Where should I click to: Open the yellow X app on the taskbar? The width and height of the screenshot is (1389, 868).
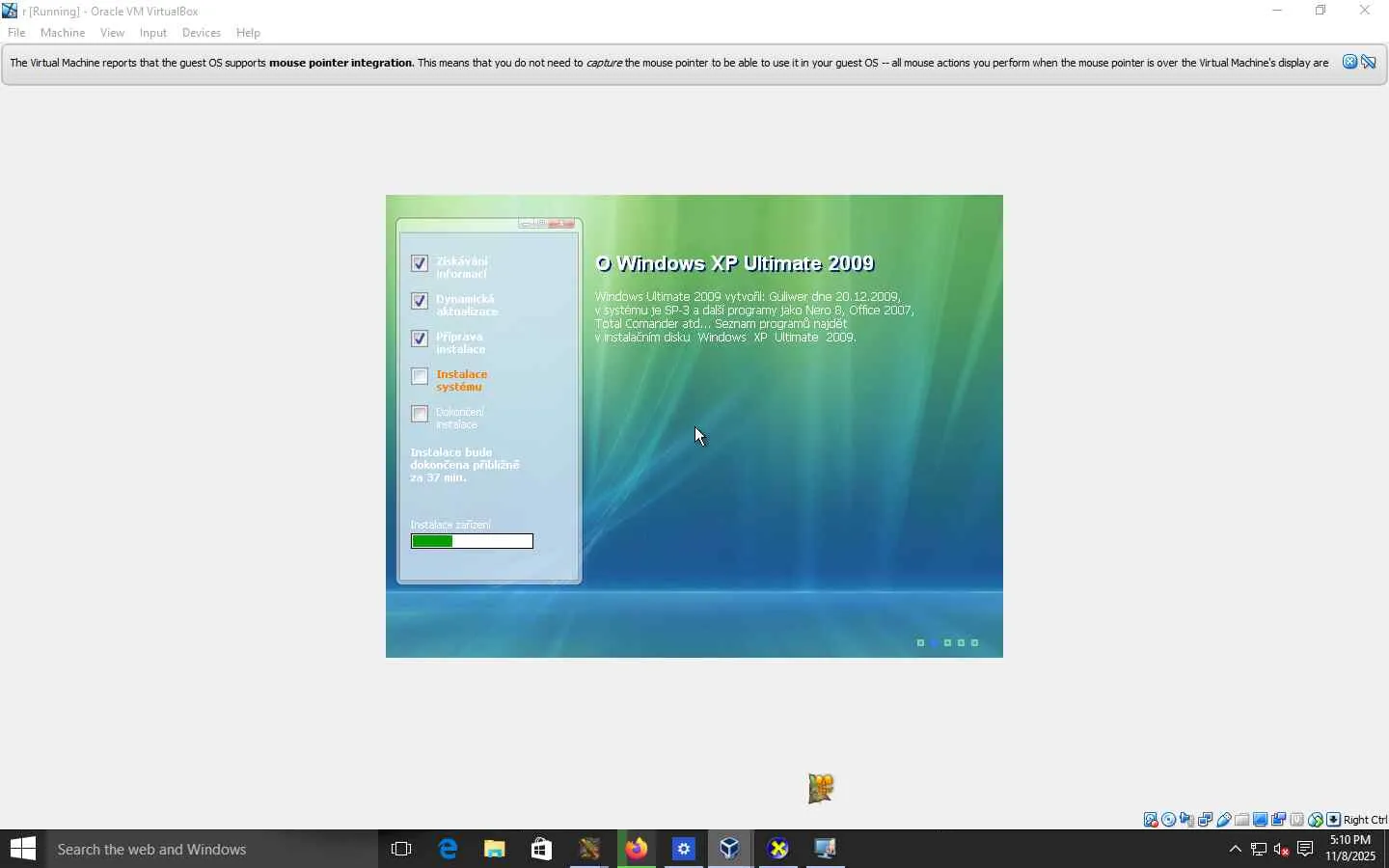click(778, 849)
